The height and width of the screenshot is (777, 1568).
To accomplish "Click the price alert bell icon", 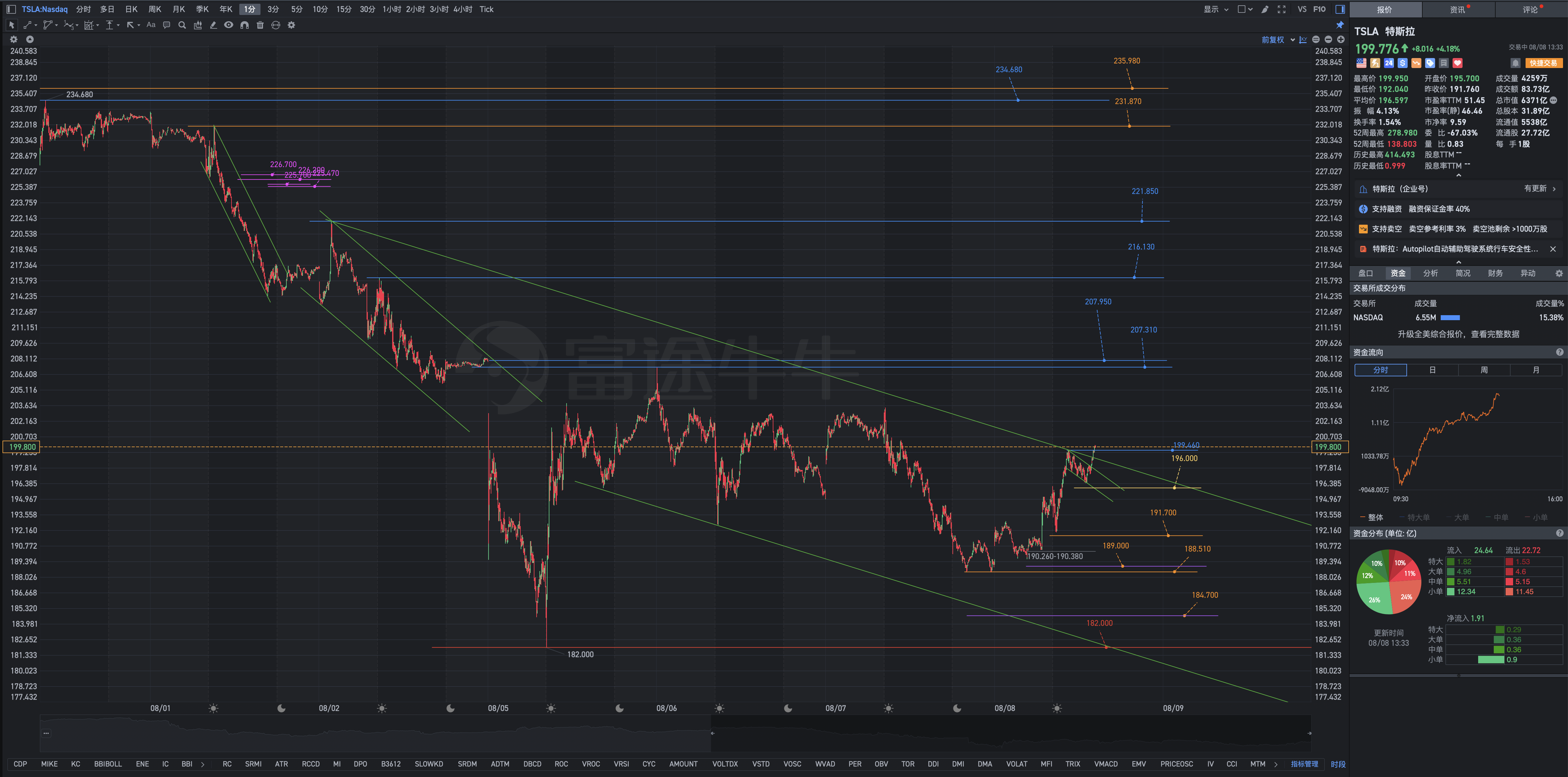I will coord(1516,63).
